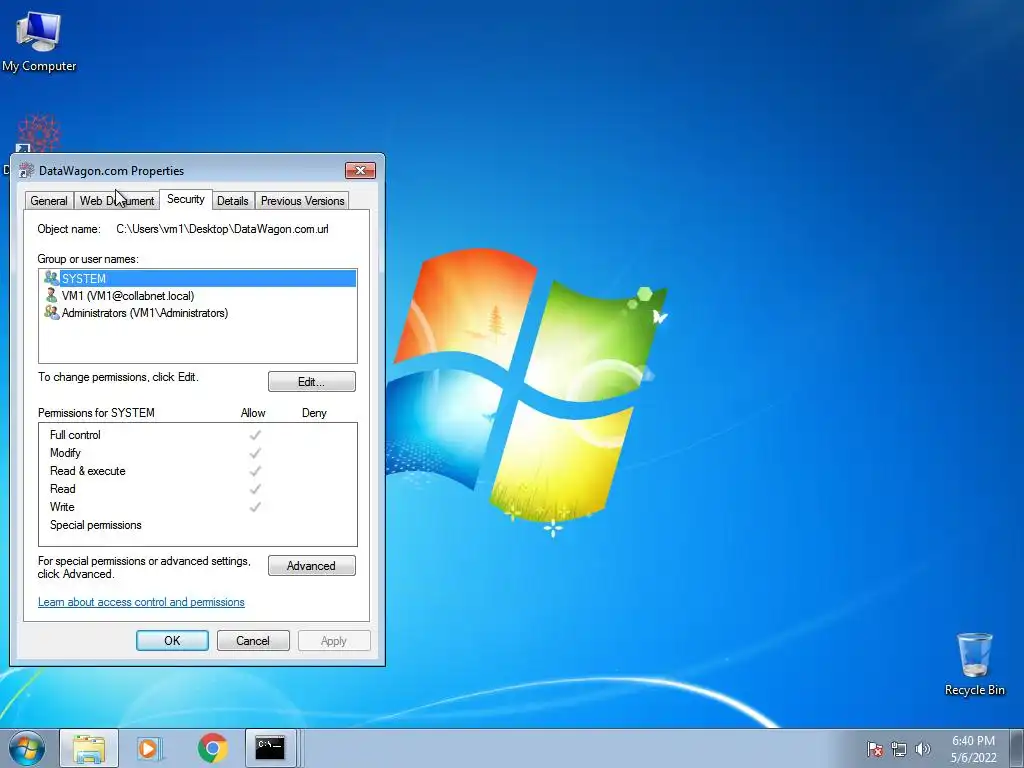Select Administrators (VM1\Administrators) in the list
Image resolution: width=1024 pixels, height=768 pixels.
click(198, 313)
